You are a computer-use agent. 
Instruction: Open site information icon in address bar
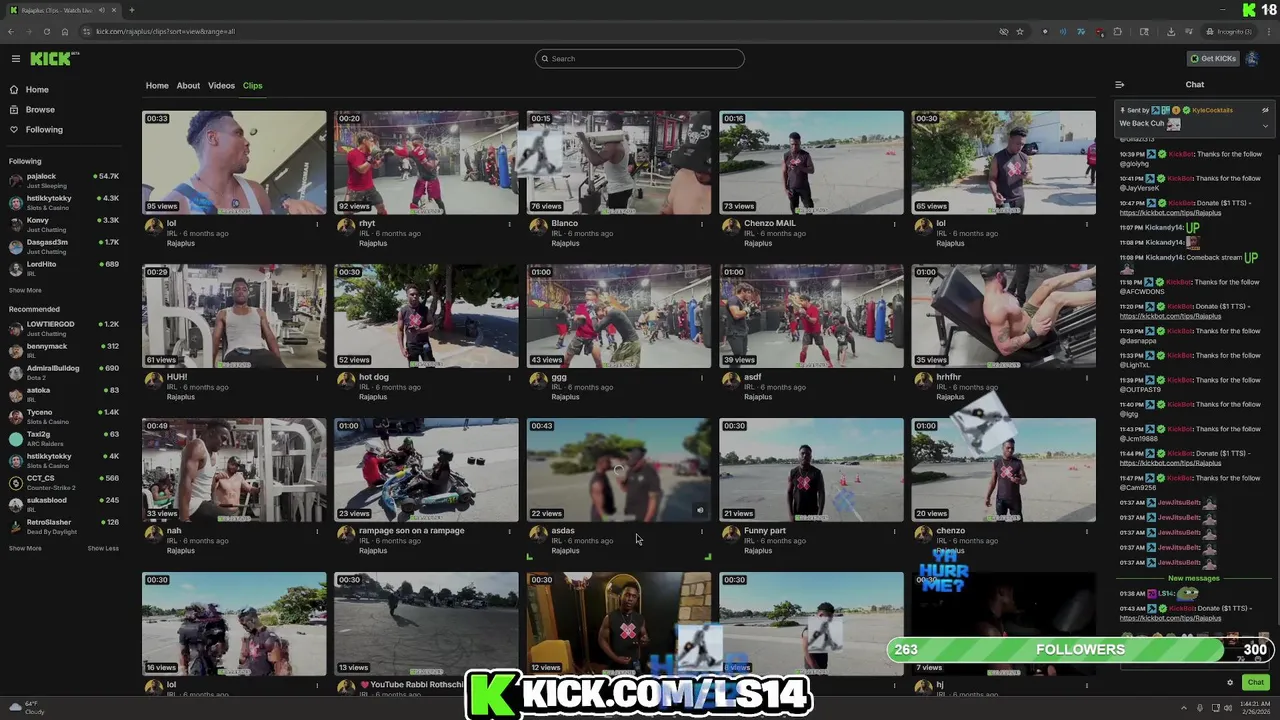click(87, 31)
